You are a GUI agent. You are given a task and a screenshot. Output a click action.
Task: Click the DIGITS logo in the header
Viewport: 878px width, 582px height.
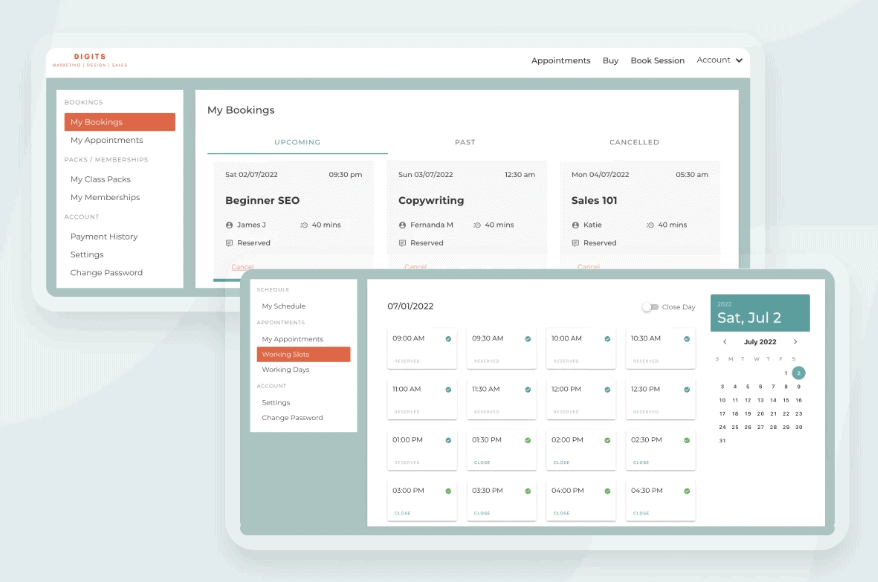(90, 60)
